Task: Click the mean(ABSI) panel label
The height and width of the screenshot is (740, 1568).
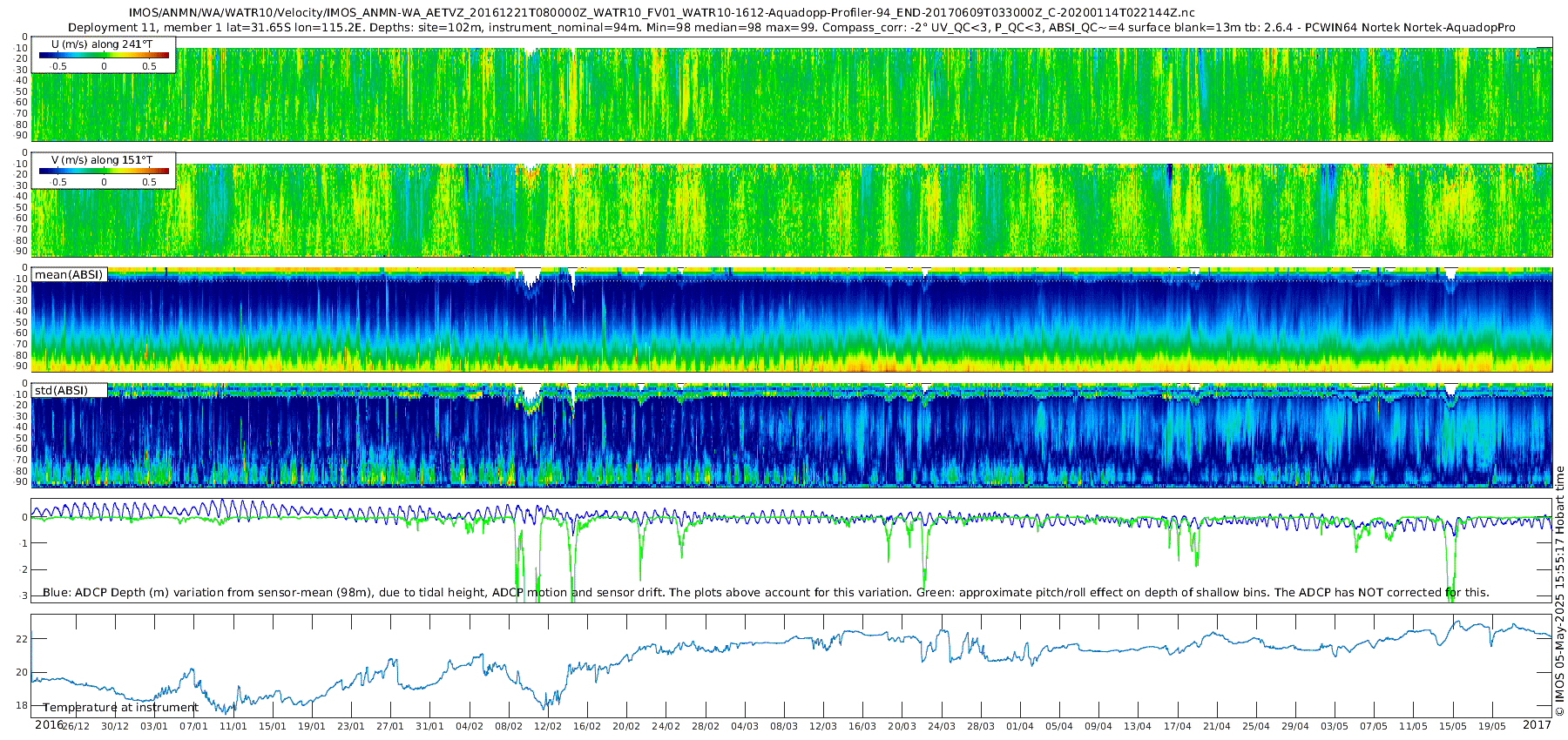Action: (x=69, y=275)
